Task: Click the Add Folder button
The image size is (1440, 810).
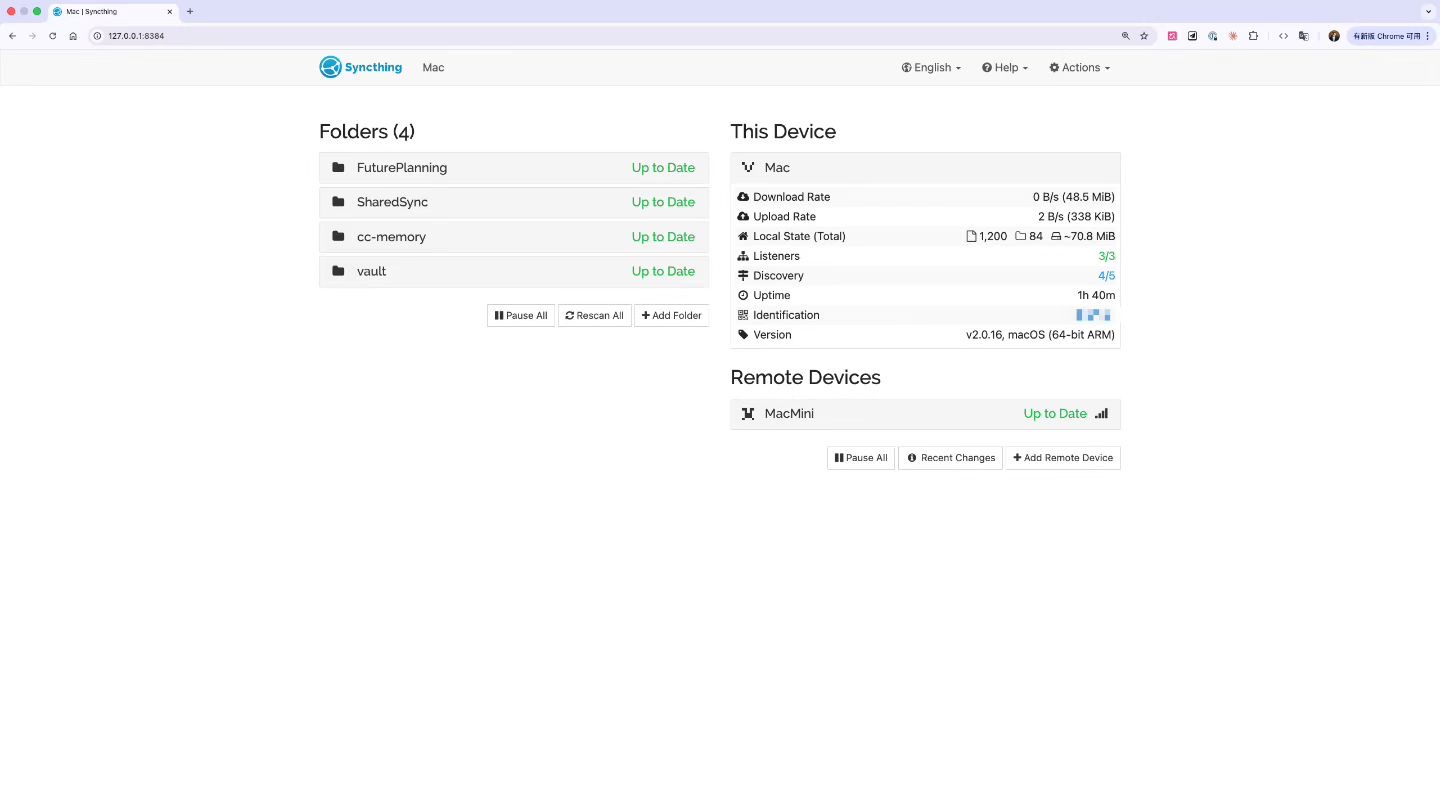Action: 671,316
